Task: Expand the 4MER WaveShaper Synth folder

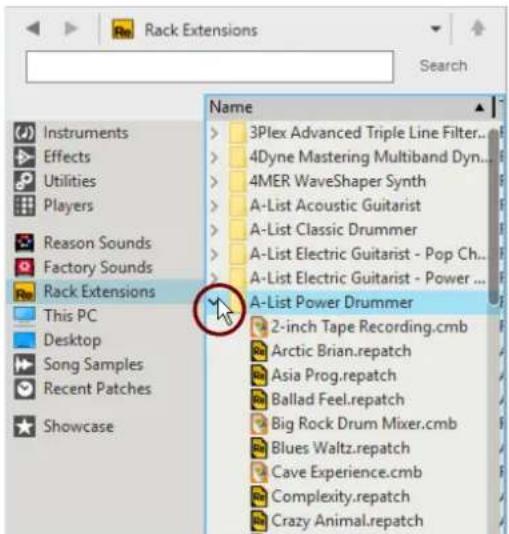Action: point(214,182)
